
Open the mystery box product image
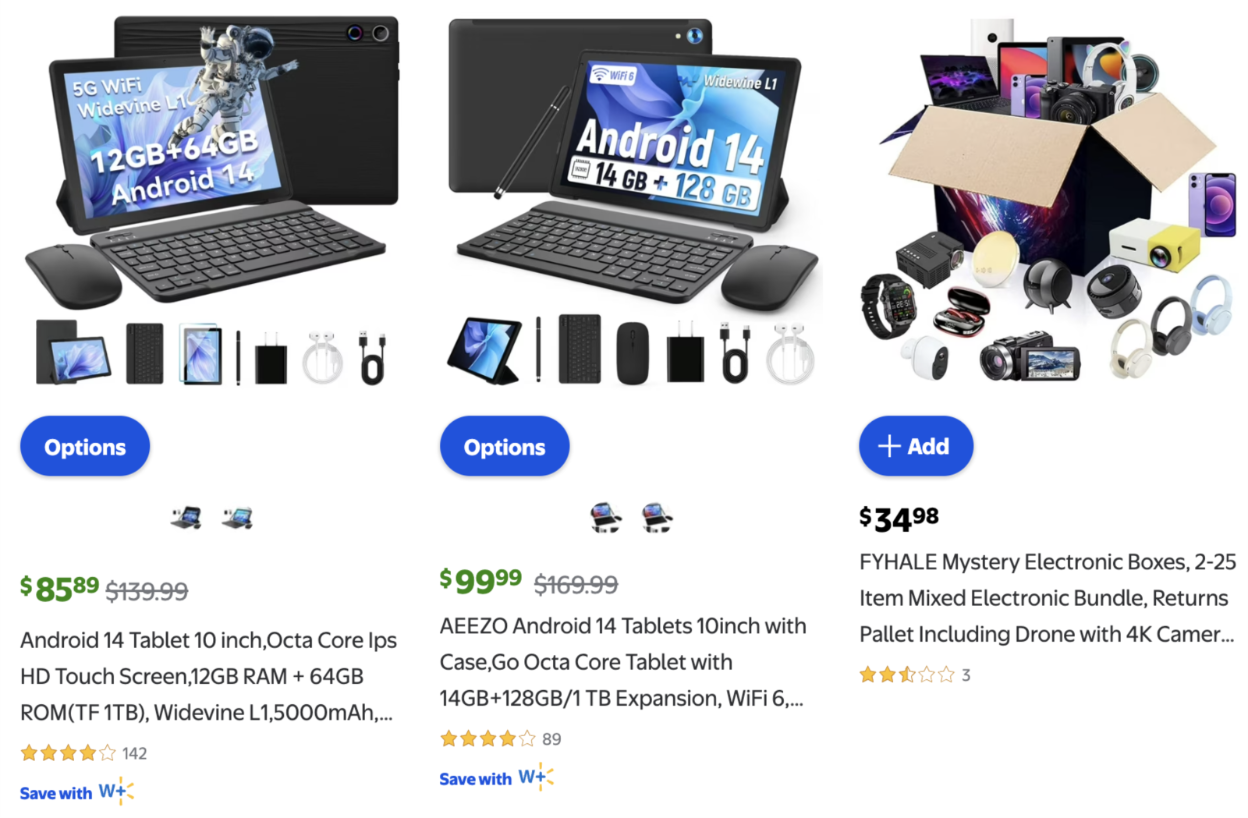1048,201
